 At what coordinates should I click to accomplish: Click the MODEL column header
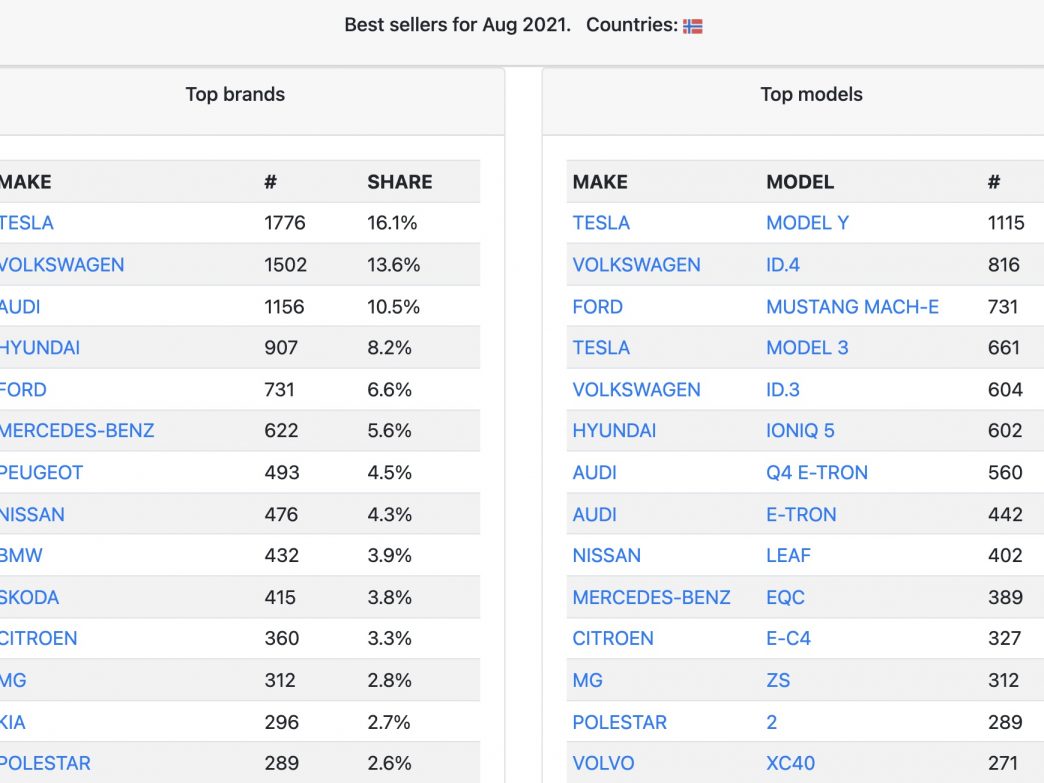(x=800, y=182)
